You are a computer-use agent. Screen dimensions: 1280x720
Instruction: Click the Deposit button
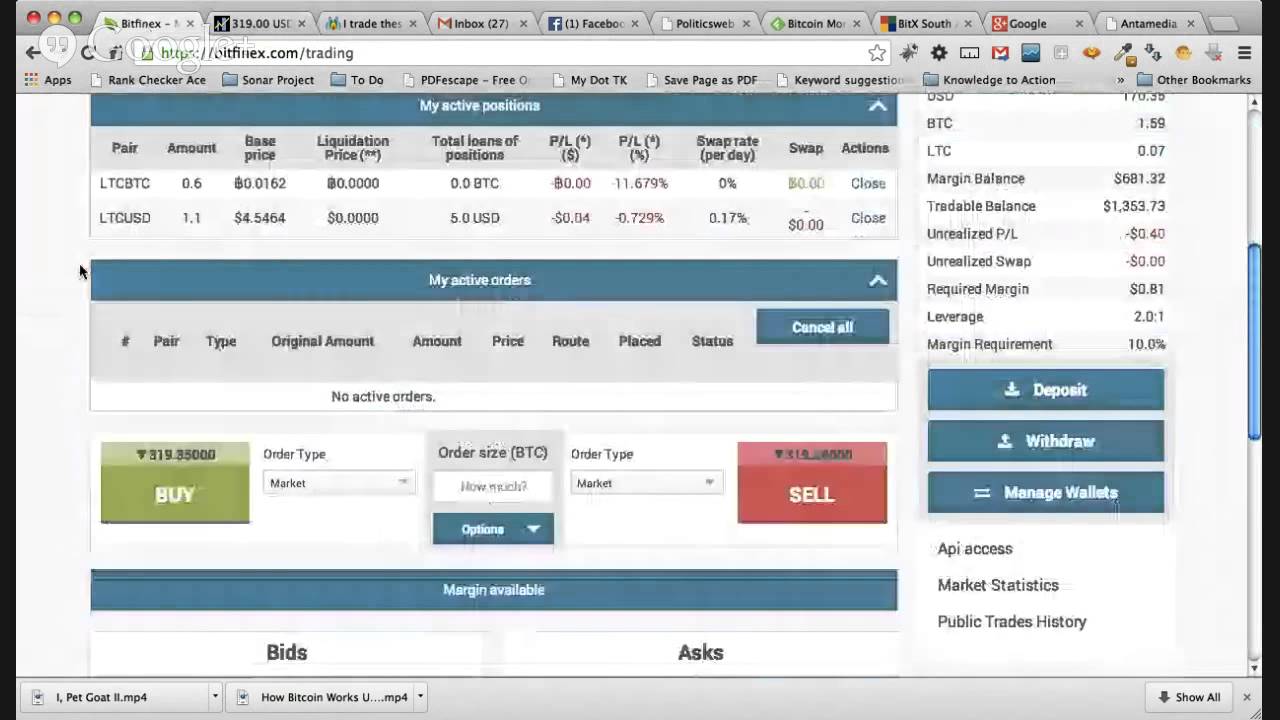click(1046, 390)
